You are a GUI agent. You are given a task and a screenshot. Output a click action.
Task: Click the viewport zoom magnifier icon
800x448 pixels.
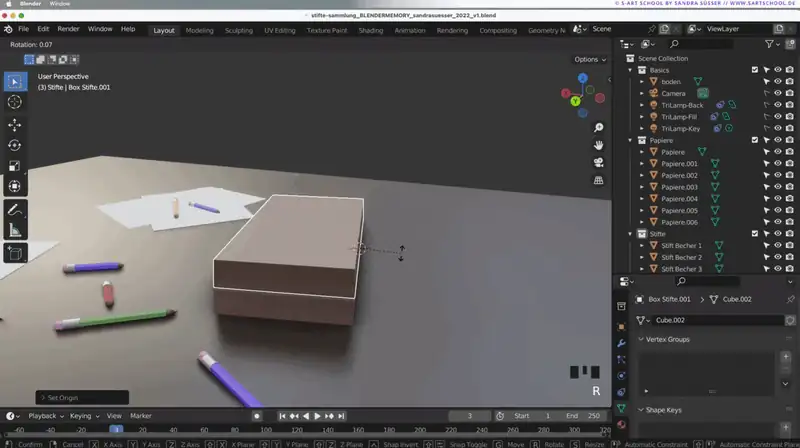pyautogui.click(x=598, y=127)
